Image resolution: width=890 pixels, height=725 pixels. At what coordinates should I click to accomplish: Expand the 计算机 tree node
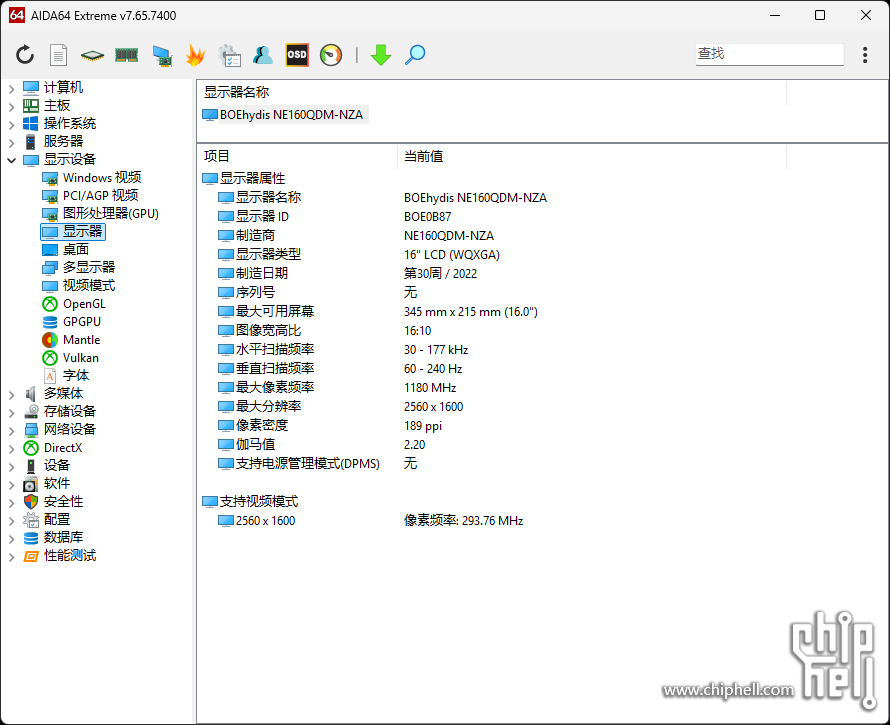coord(11,88)
